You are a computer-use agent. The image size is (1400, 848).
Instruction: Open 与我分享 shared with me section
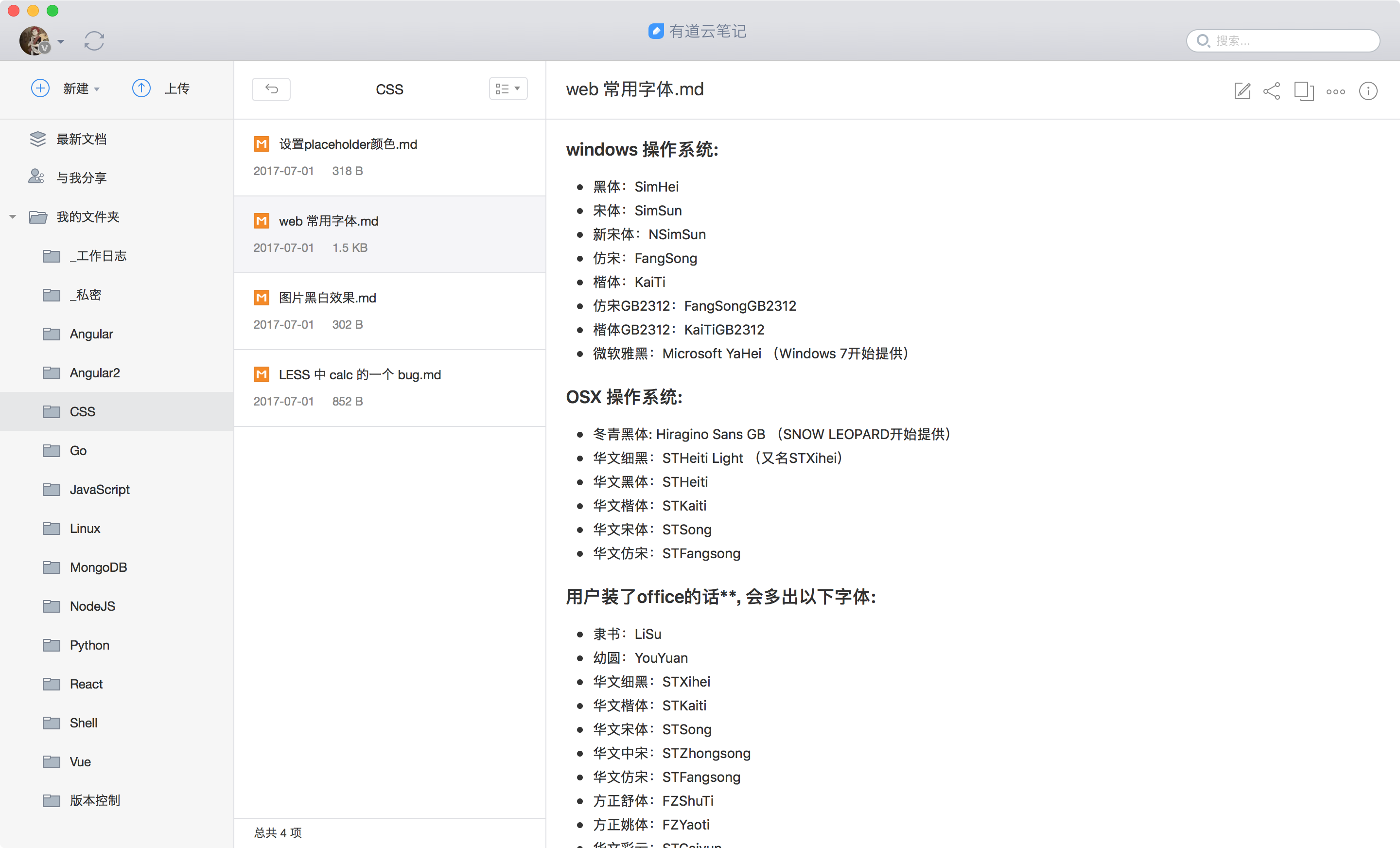coord(81,178)
